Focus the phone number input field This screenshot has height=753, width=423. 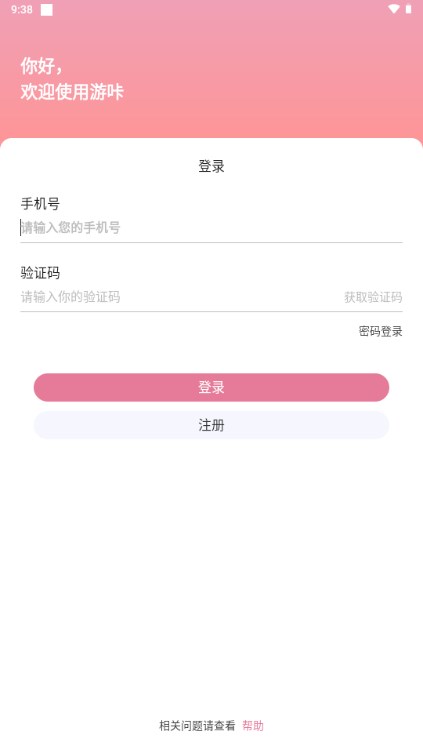pyautogui.click(x=211, y=228)
